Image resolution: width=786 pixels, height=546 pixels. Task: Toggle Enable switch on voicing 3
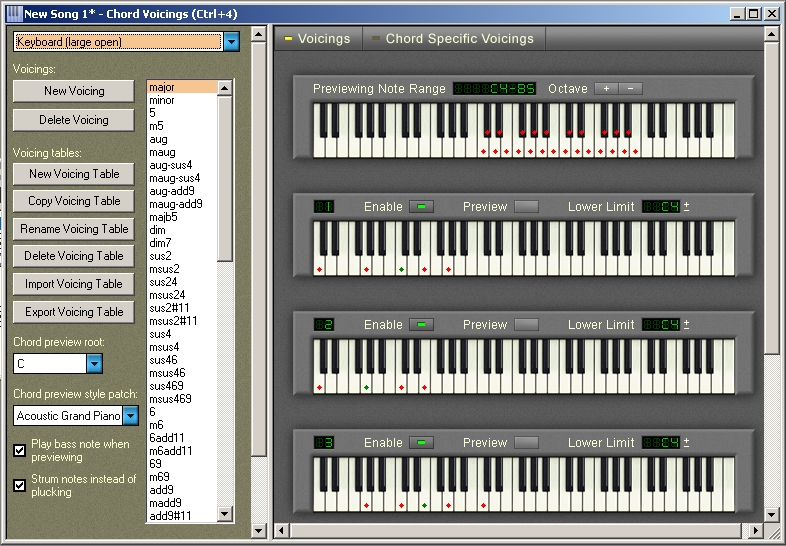(x=421, y=443)
